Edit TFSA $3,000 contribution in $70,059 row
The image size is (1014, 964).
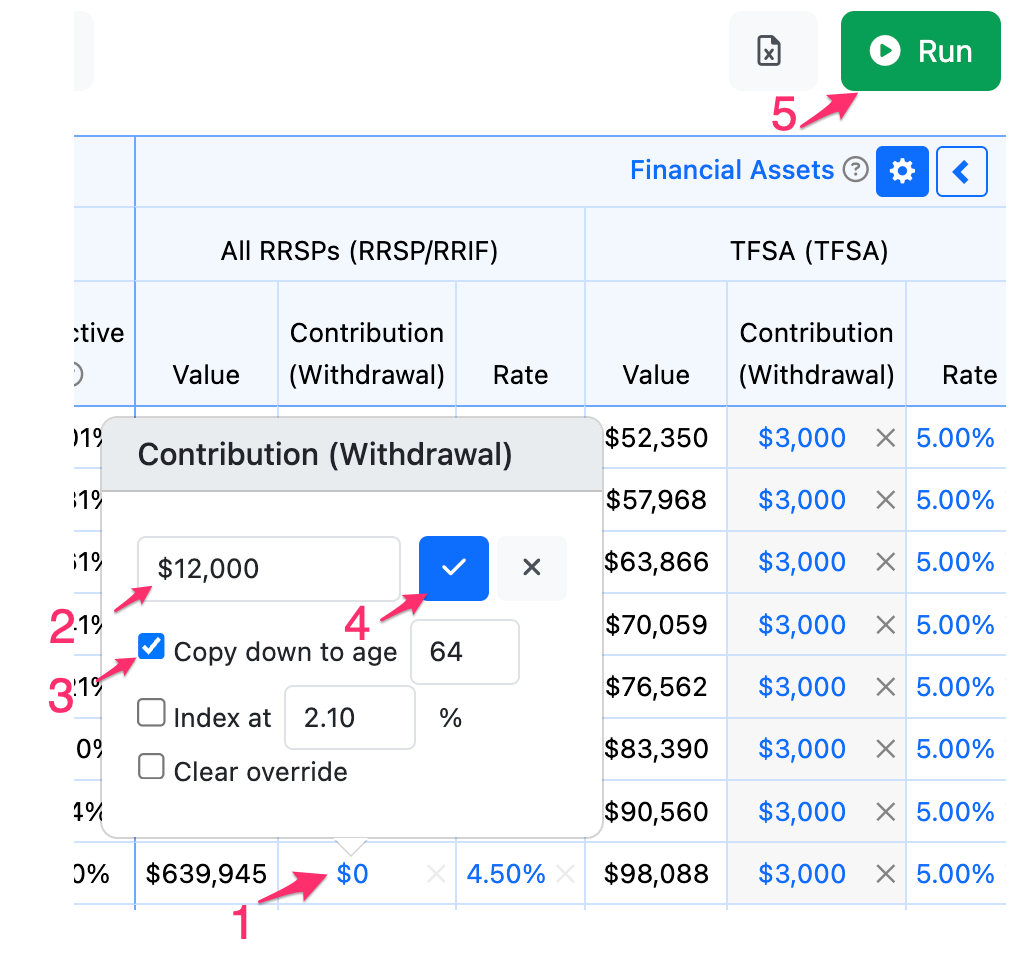[x=802, y=625]
